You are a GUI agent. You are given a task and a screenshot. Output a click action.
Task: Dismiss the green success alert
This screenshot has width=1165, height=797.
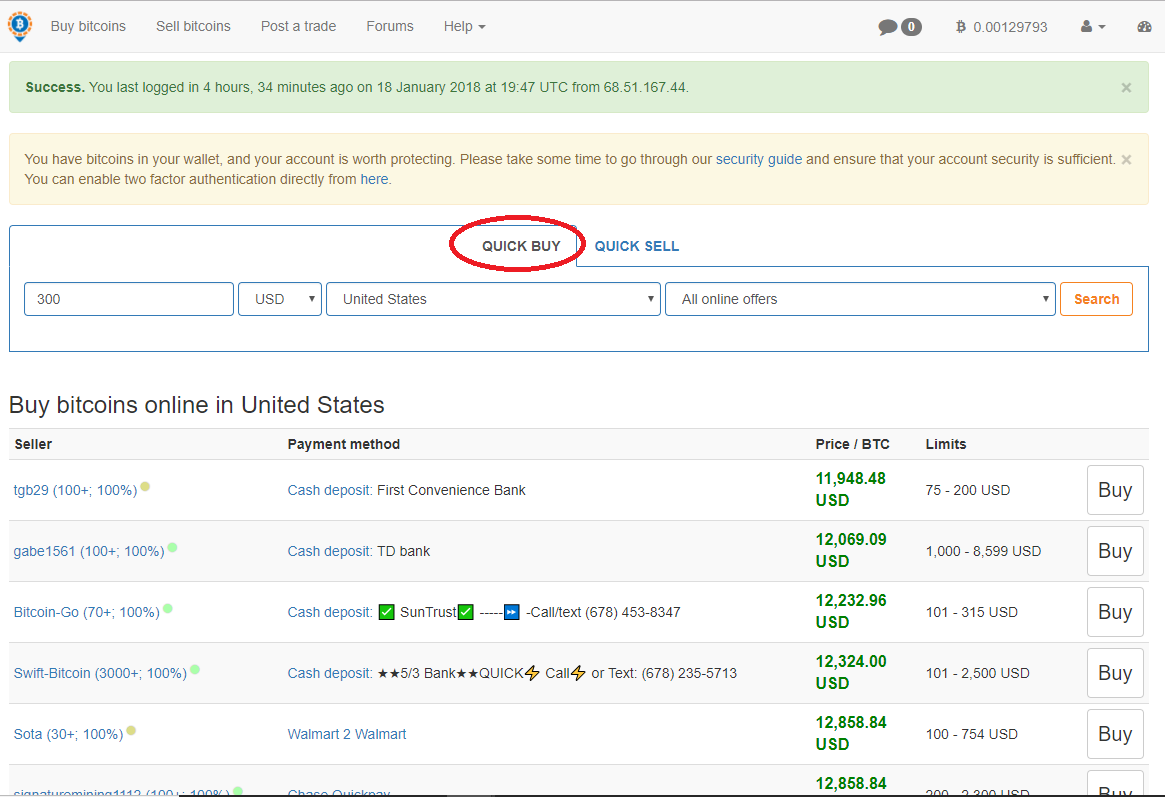1126,88
